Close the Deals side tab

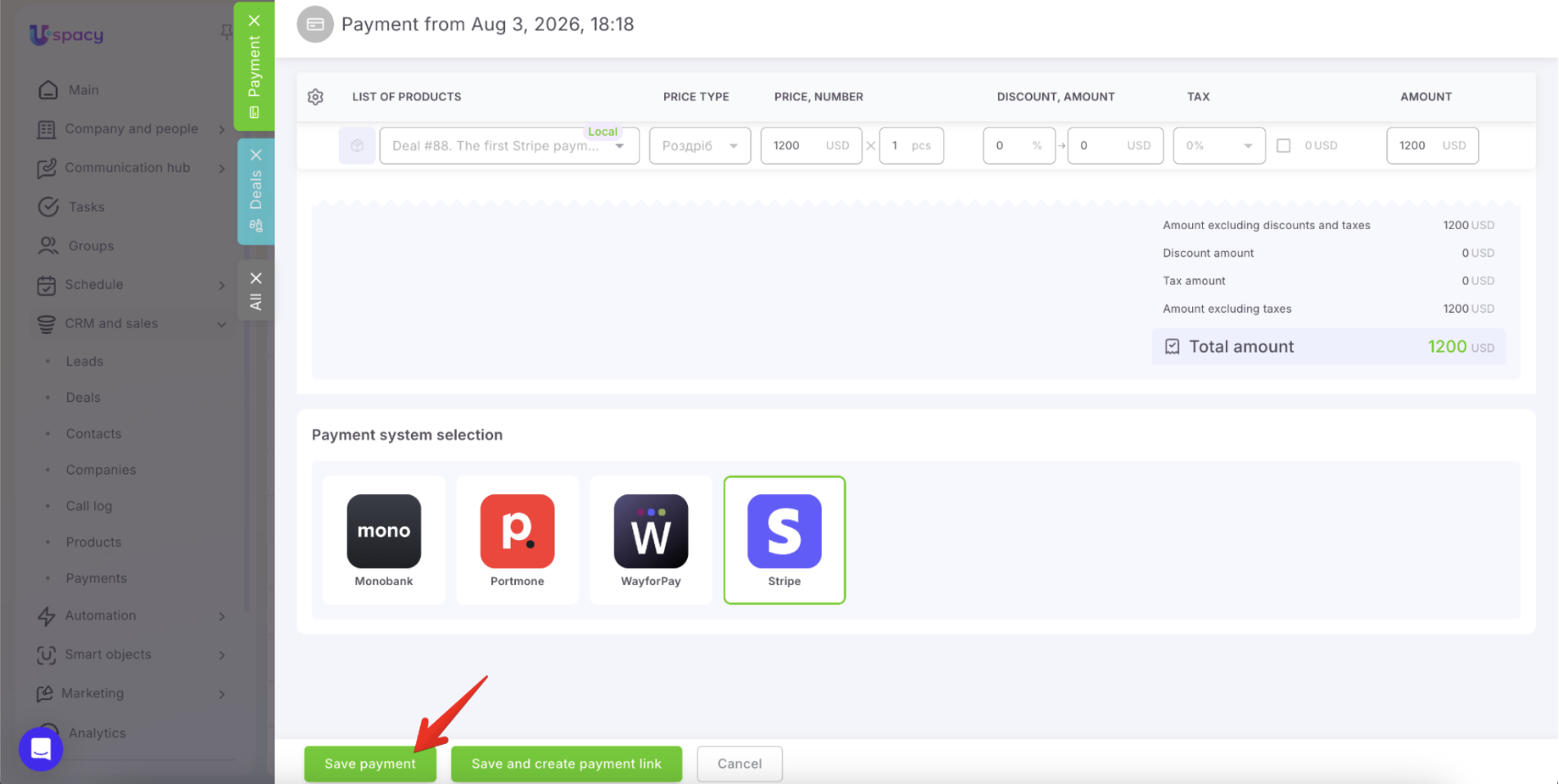(x=255, y=155)
